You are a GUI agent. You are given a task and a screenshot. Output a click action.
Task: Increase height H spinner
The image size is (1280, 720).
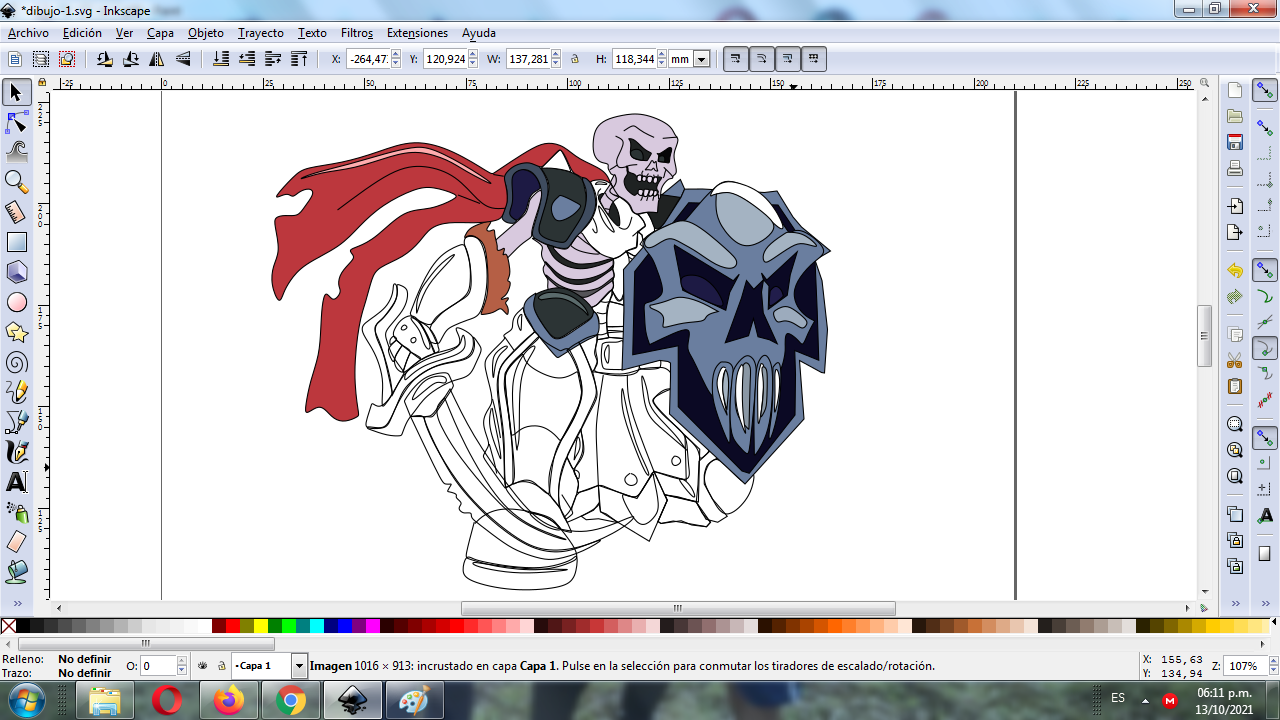[x=661, y=55]
